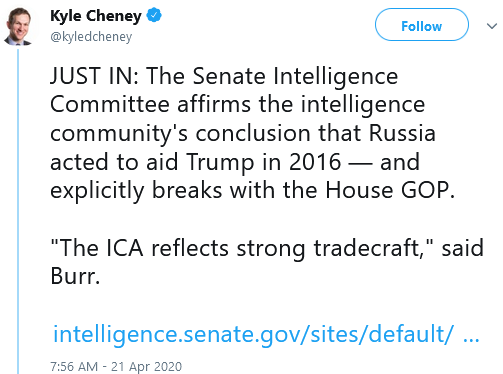Click the blue verified badge icon
This screenshot has width=503, height=374.
154,16
